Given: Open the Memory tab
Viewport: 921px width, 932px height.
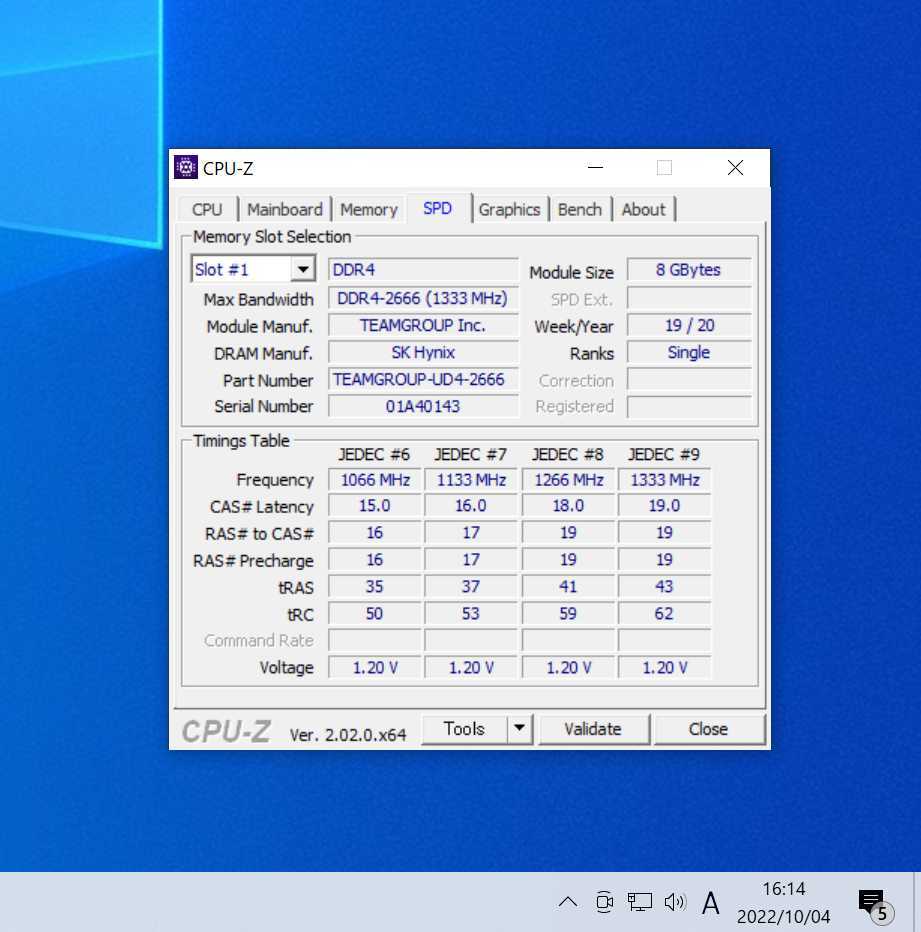Looking at the screenshot, I should click(369, 209).
